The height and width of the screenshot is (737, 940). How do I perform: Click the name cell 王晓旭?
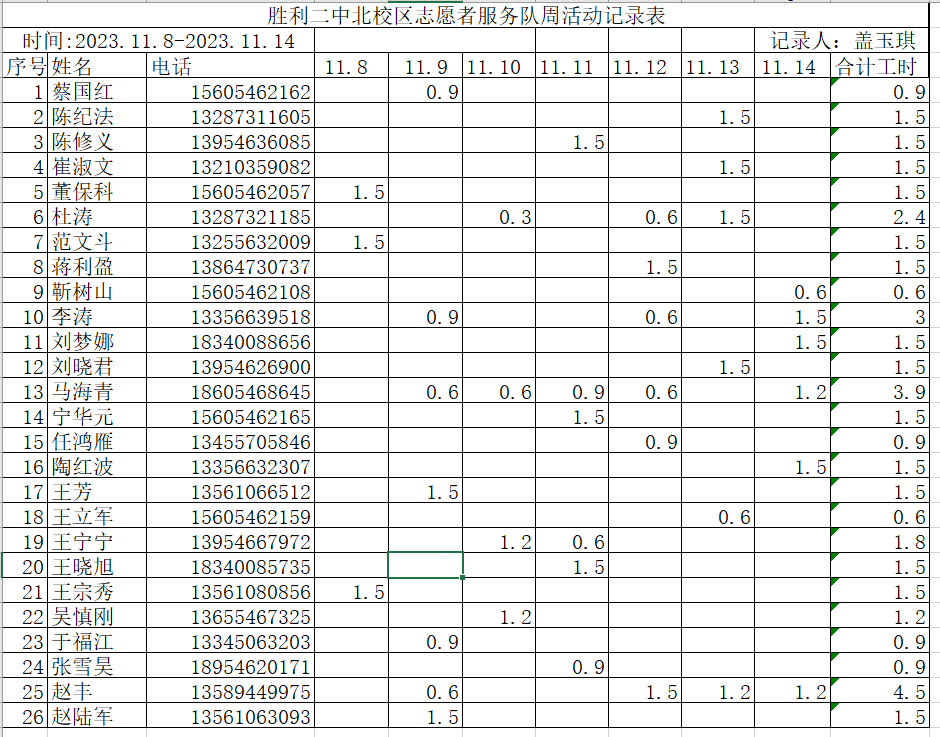point(97,566)
